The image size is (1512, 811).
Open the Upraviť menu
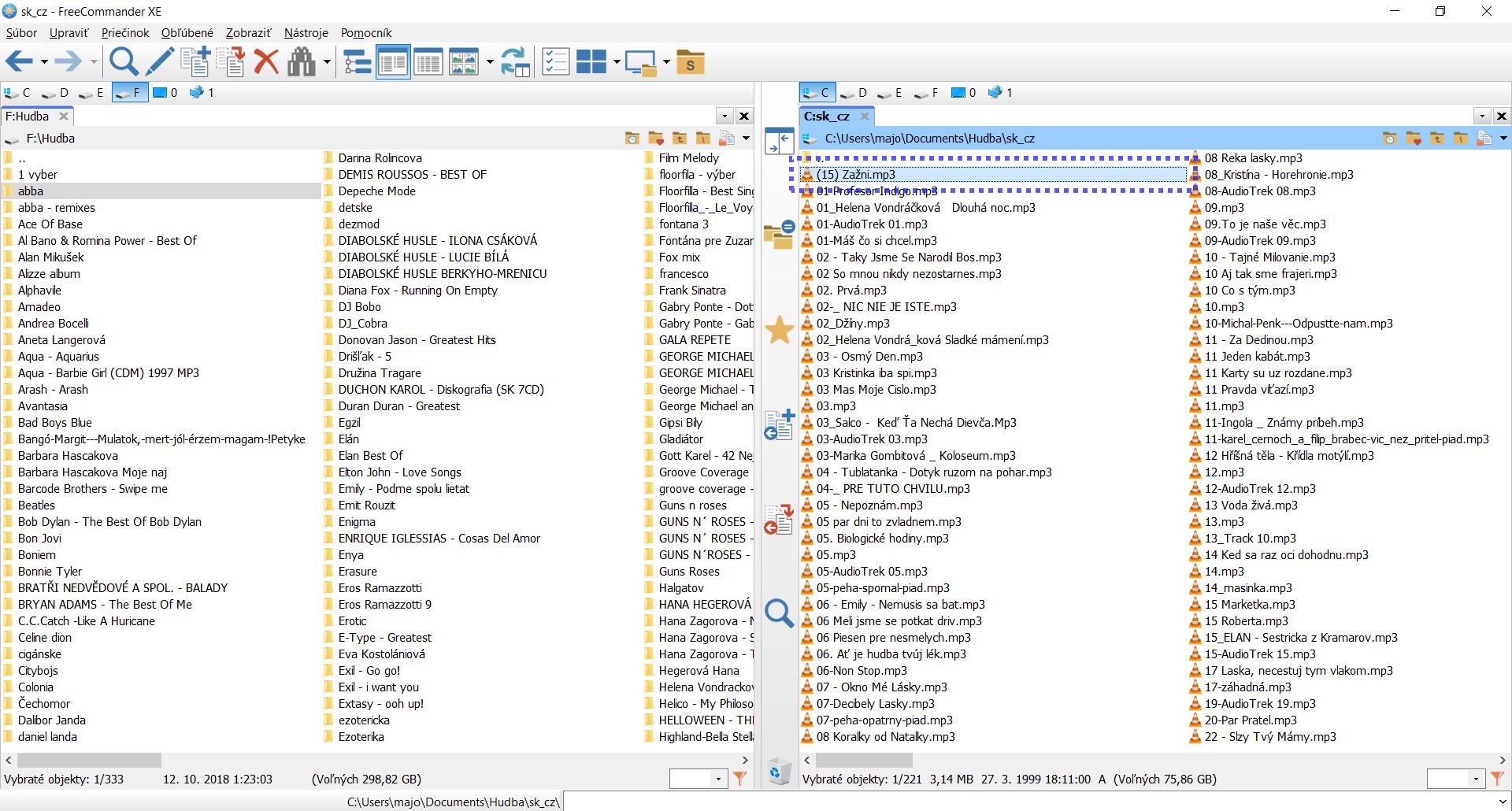69,32
